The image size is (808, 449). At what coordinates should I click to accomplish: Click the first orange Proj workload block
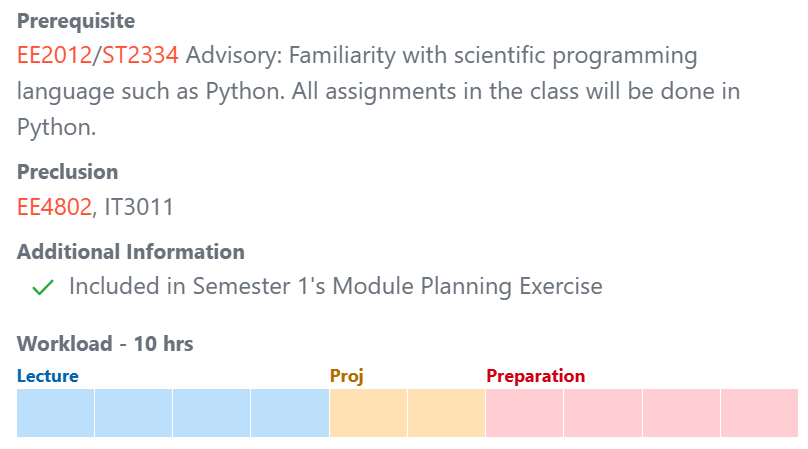[x=368, y=413]
